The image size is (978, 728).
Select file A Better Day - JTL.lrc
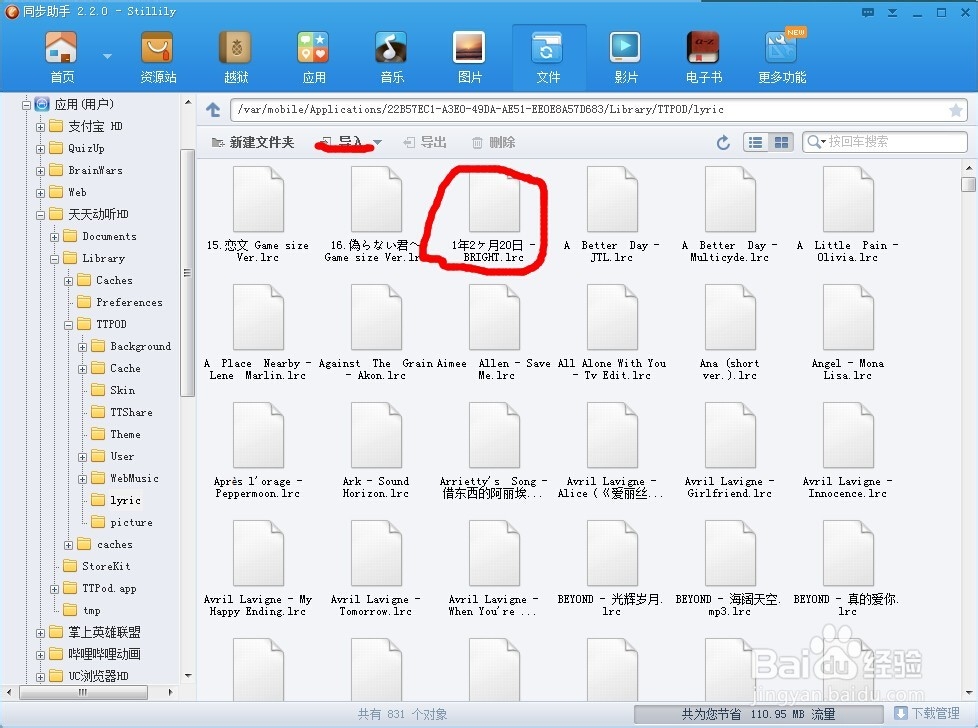click(612, 214)
